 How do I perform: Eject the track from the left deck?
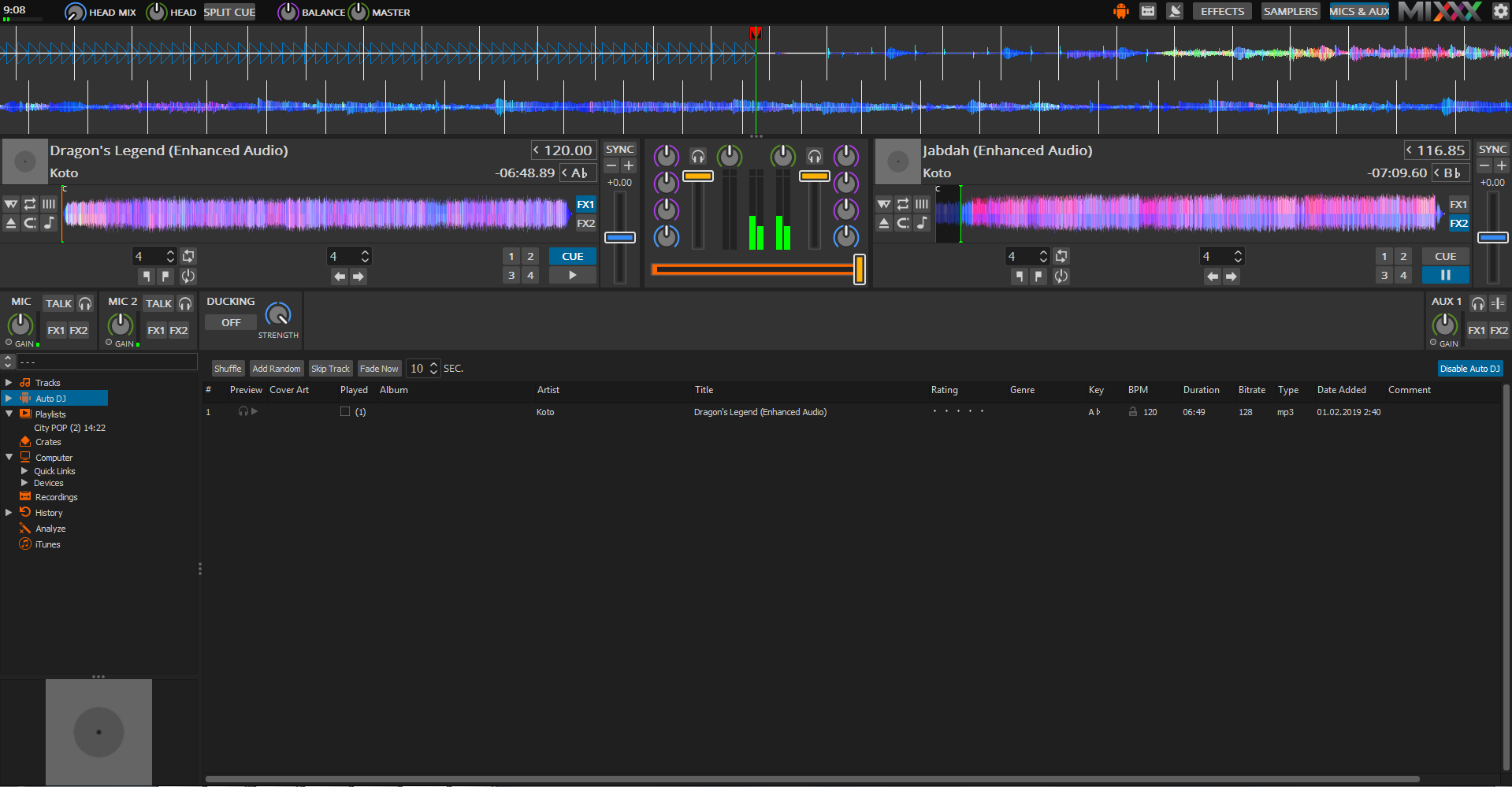tap(11, 224)
